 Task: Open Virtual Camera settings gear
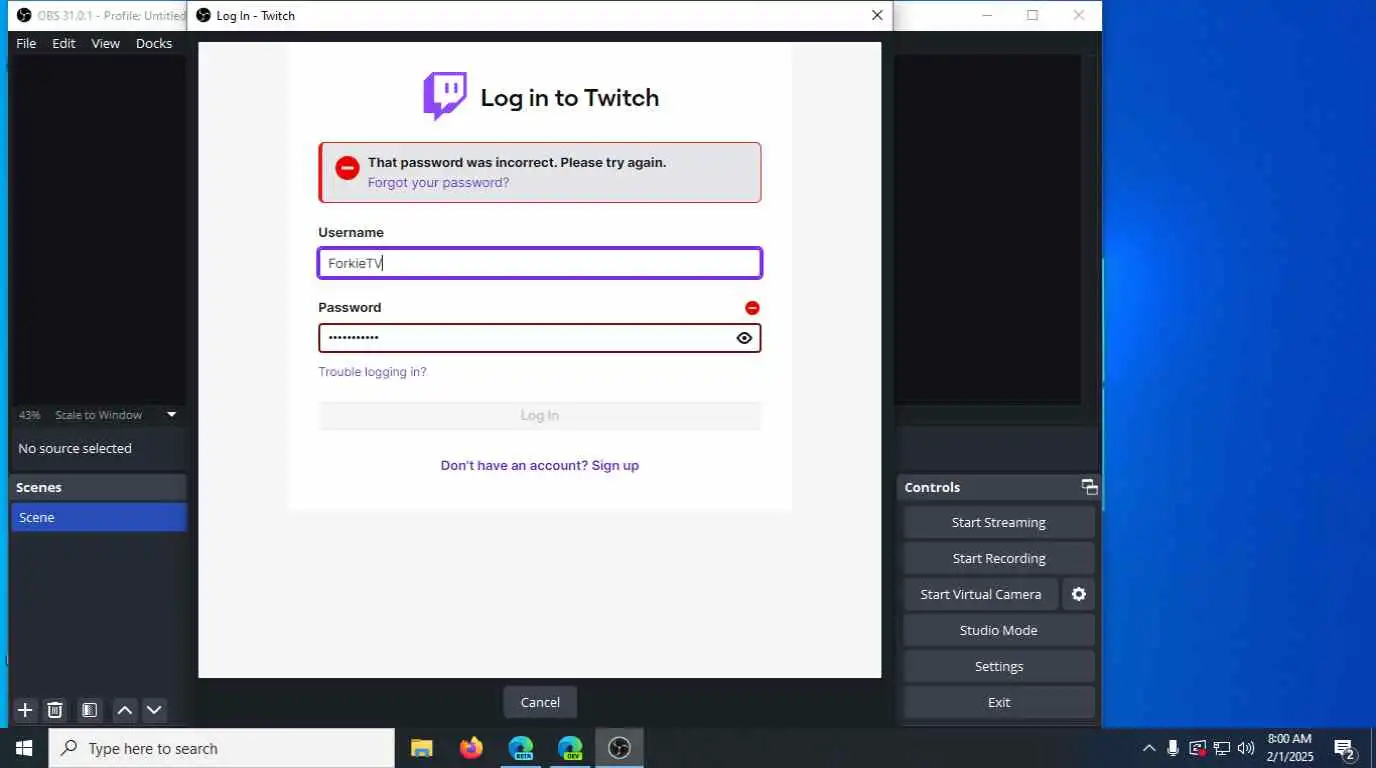click(1078, 594)
